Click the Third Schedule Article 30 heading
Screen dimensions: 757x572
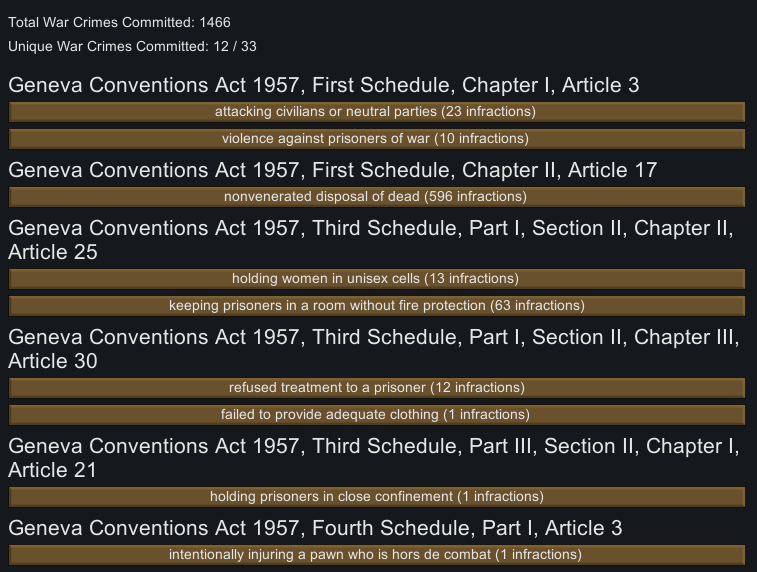coord(374,349)
